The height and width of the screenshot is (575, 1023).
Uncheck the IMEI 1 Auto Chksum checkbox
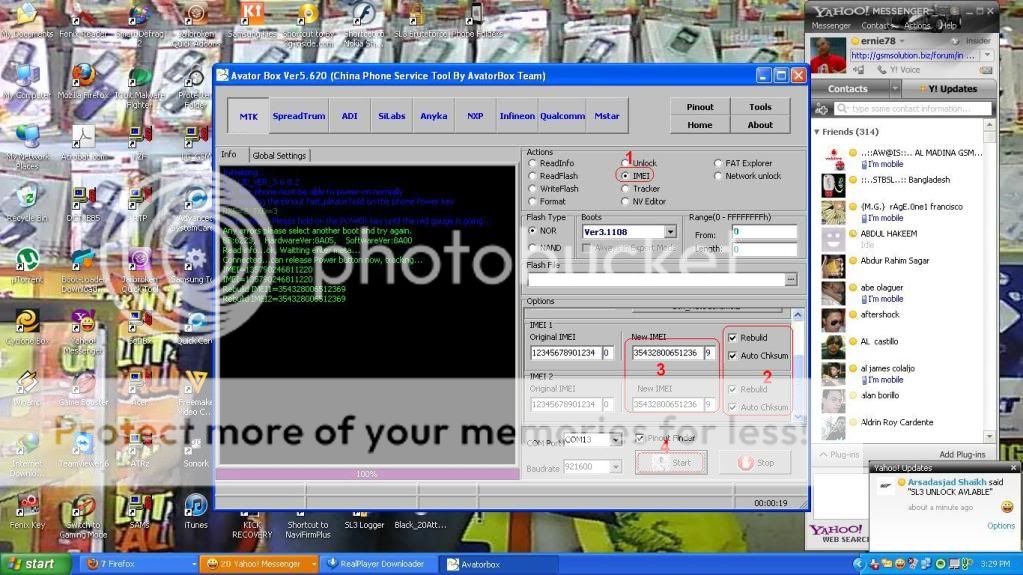733,356
